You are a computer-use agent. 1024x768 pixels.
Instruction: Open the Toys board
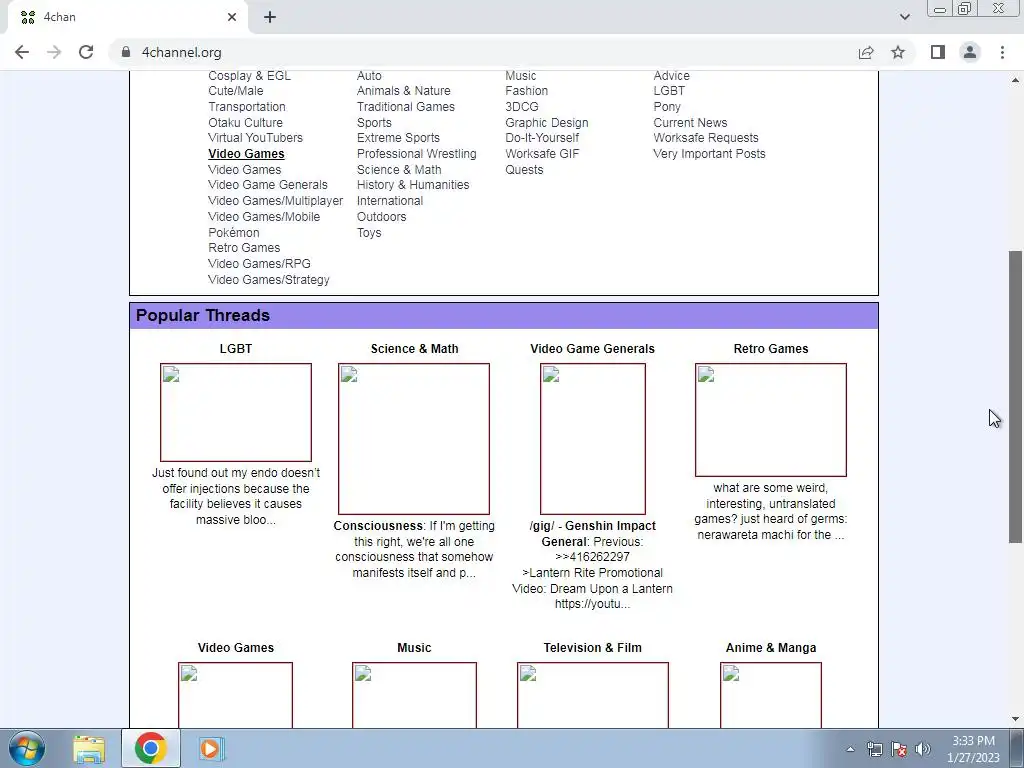(369, 232)
